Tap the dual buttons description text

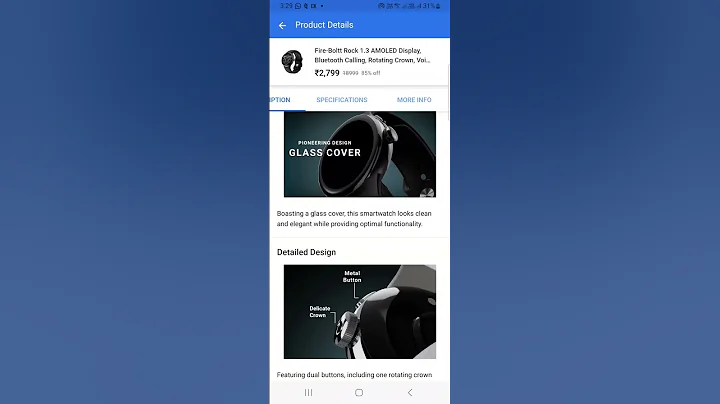354,375
